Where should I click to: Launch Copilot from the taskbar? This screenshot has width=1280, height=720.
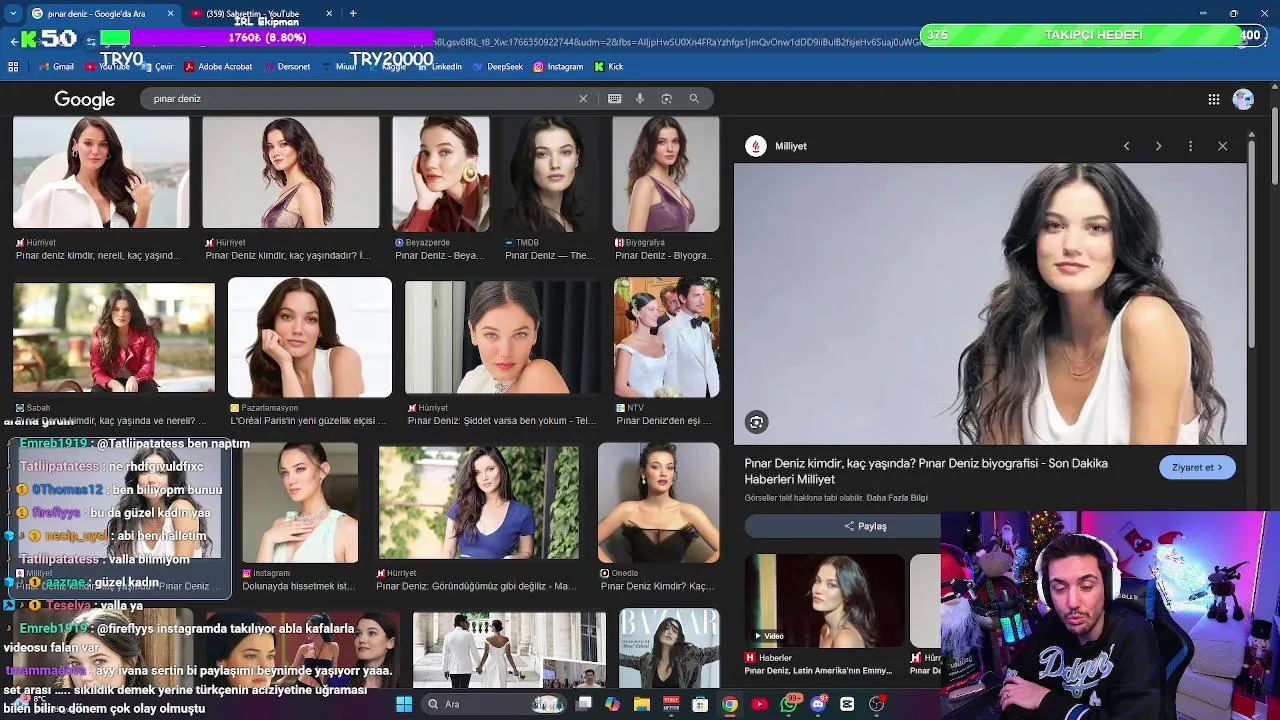613,704
